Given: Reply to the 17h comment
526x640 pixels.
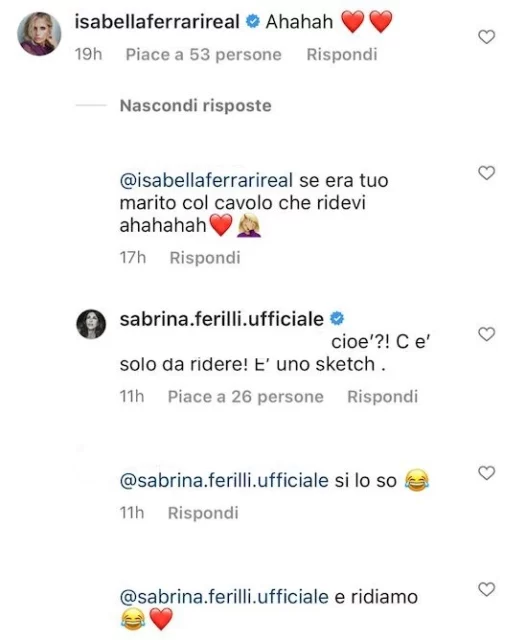Looking at the screenshot, I should coord(205,258).
